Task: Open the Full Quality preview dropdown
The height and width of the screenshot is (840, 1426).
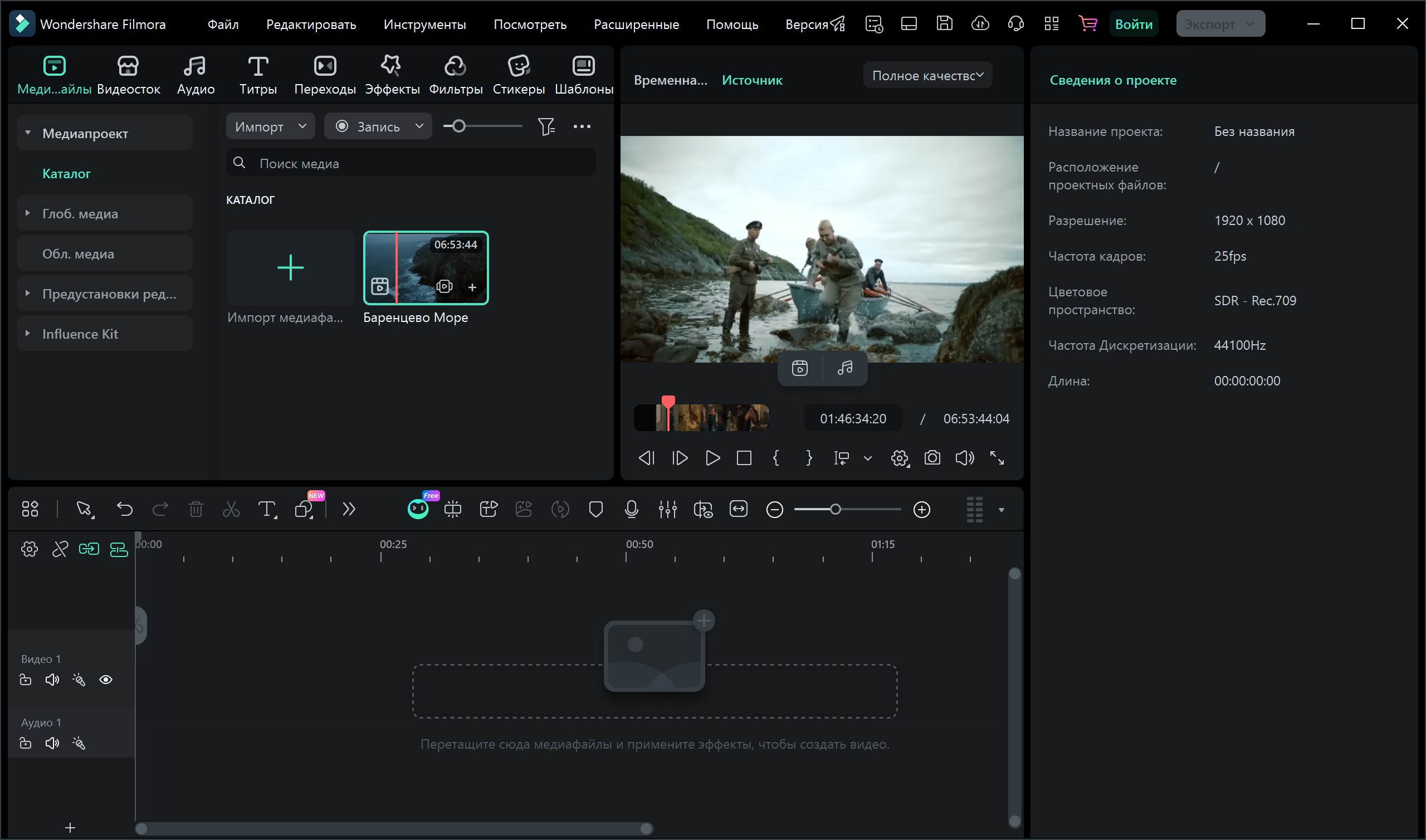Action: pyautogui.click(x=927, y=75)
